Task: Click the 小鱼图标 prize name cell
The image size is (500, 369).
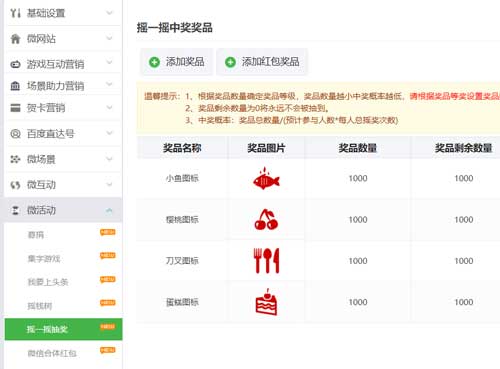Action: pos(182,178)
